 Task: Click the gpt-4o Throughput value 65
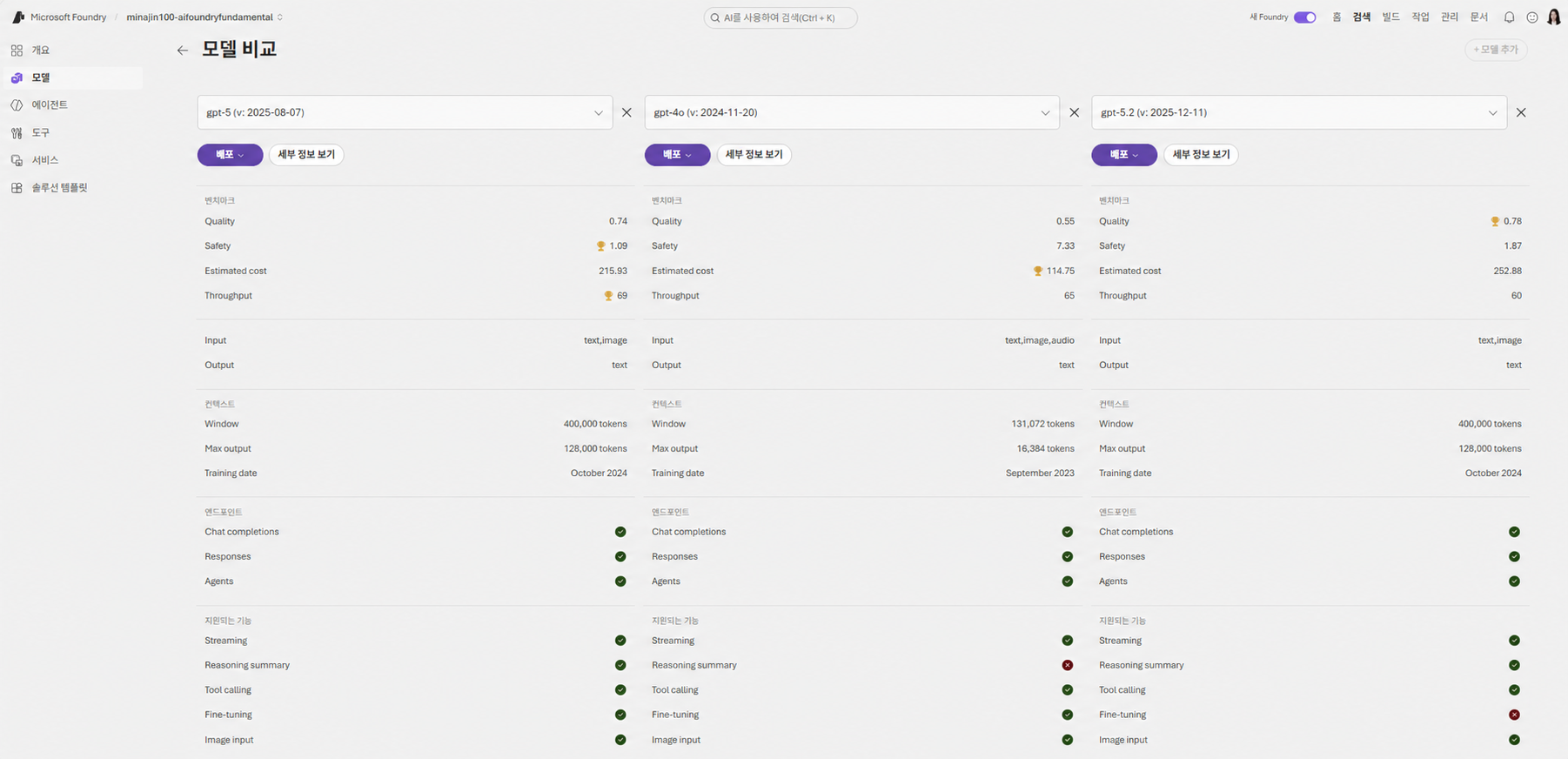point(1069,296)
